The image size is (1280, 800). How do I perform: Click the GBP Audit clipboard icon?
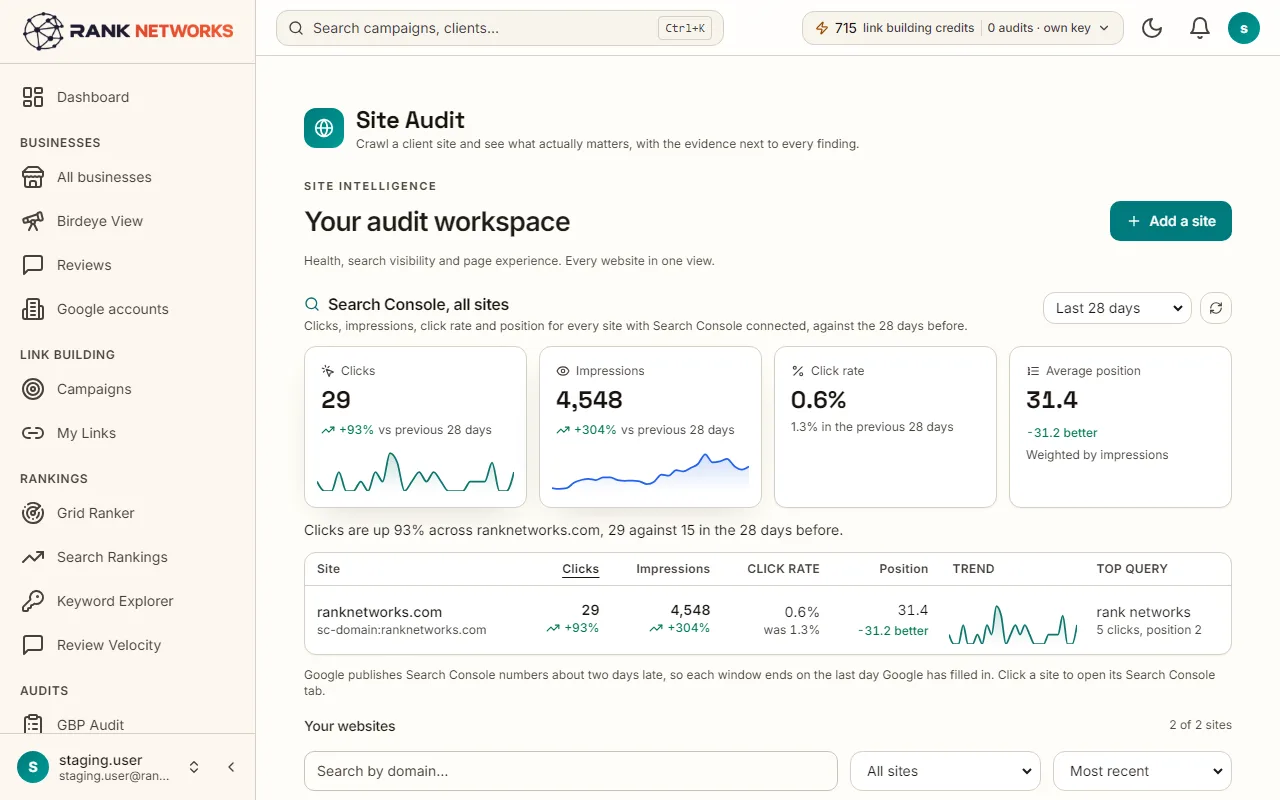point(33,724)
